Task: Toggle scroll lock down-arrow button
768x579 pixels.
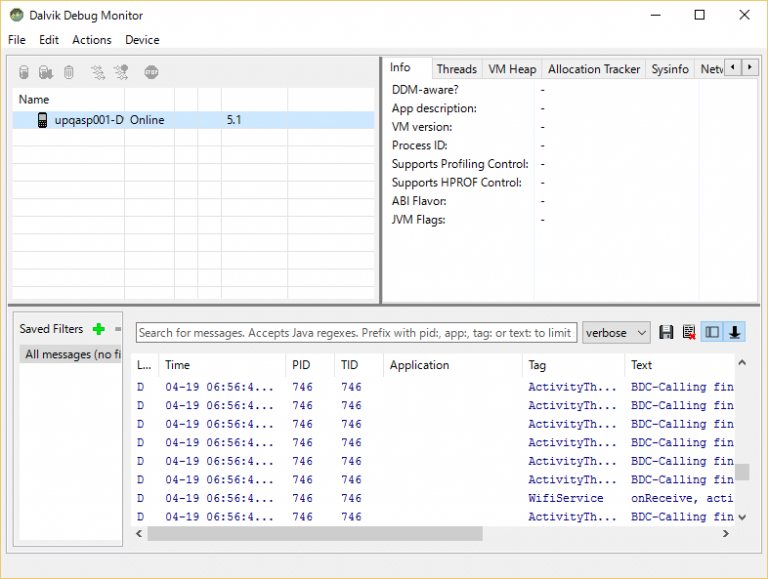Action: tap(734, 332)
